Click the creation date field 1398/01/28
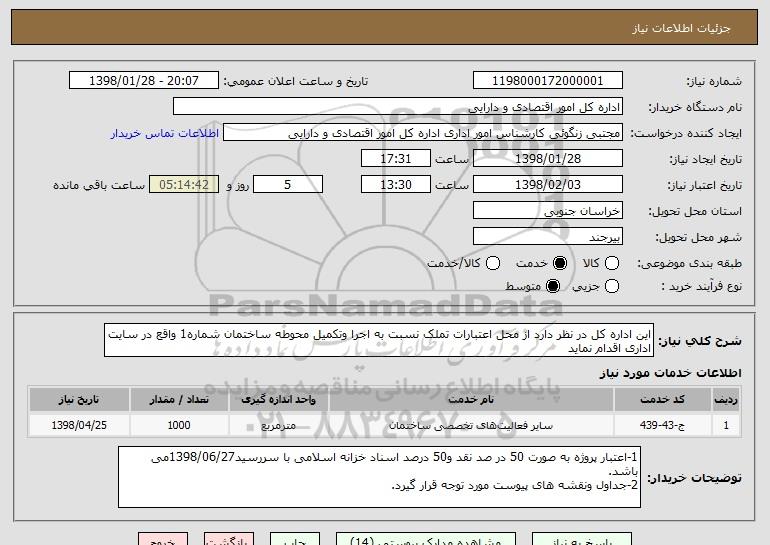 point(548,159)
